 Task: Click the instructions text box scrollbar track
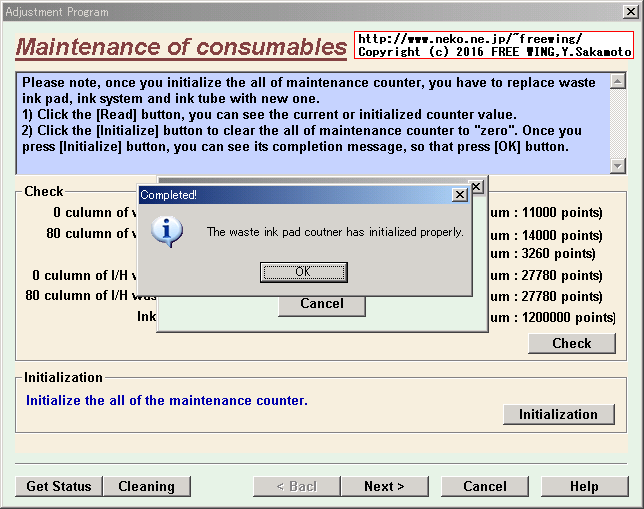(x=617, y=120)
